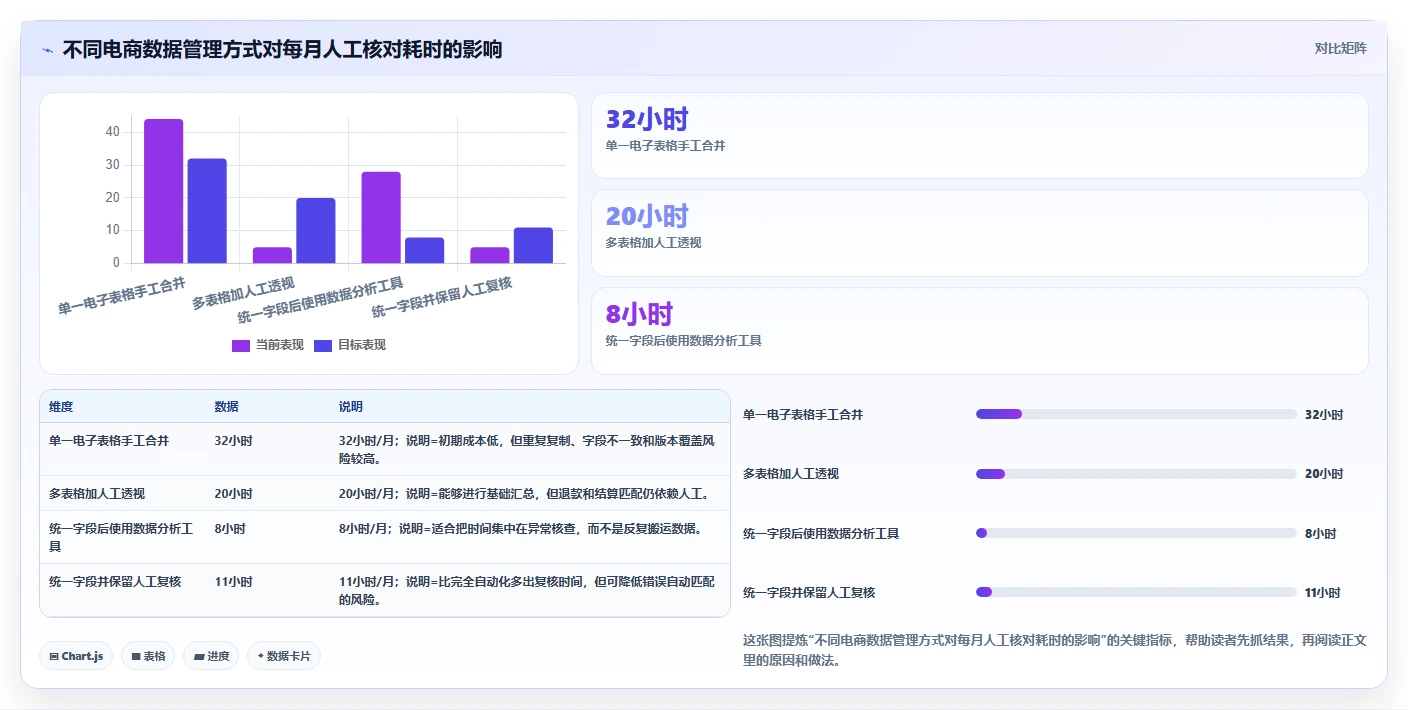
Task: Click blue bar for 多表格加人工透视
Action: coord(316,231)
